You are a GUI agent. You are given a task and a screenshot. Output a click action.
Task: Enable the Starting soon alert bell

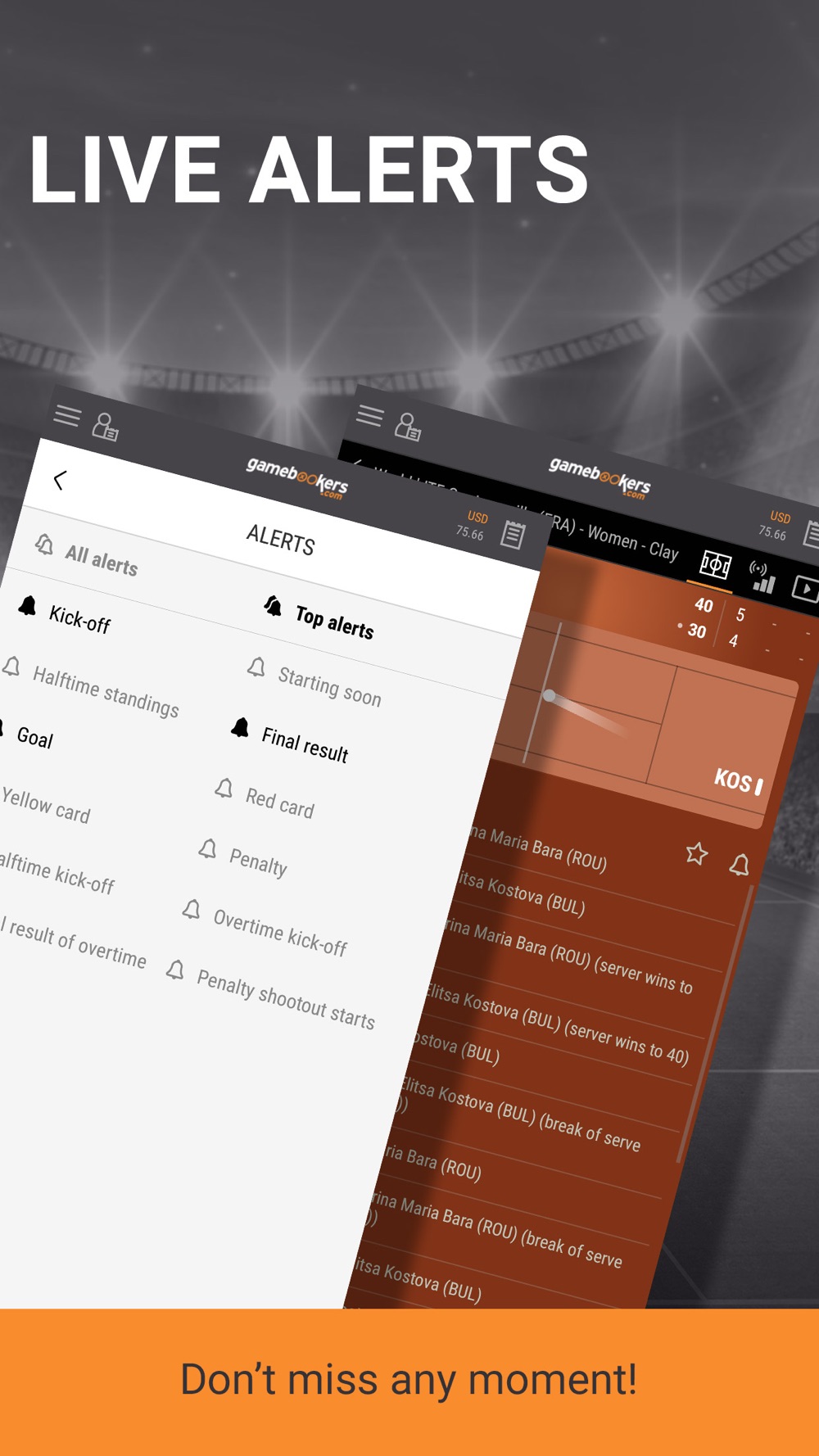256,667
